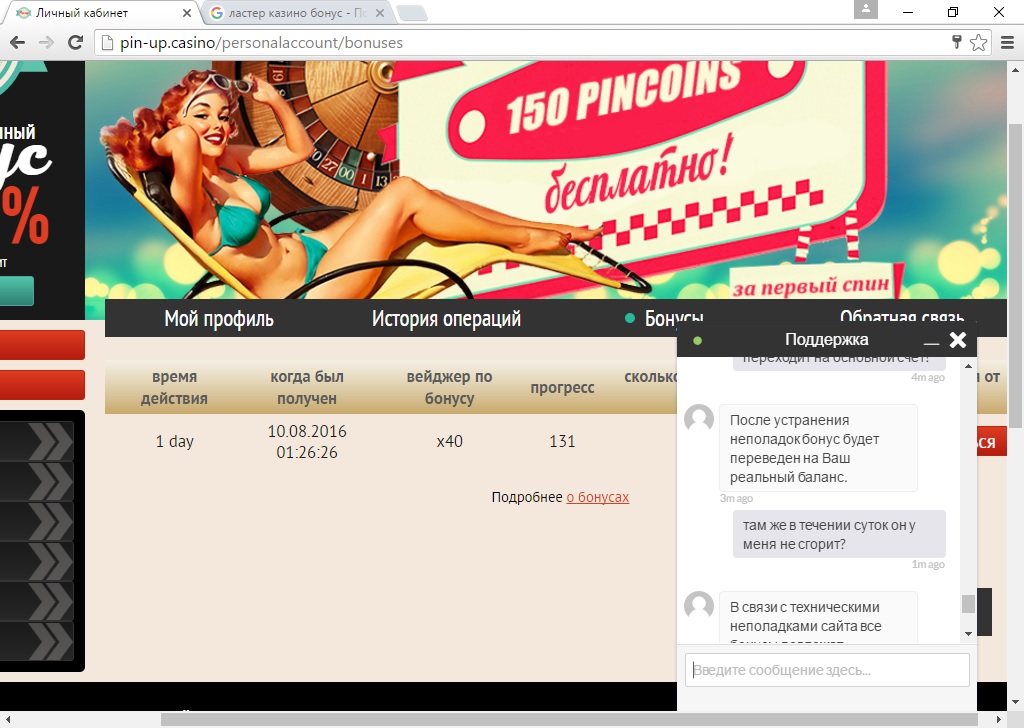The image size is (1024, 728).
Task: Switch to 'Личный кабинет' browser tab
Action: [x=100, y=12]
